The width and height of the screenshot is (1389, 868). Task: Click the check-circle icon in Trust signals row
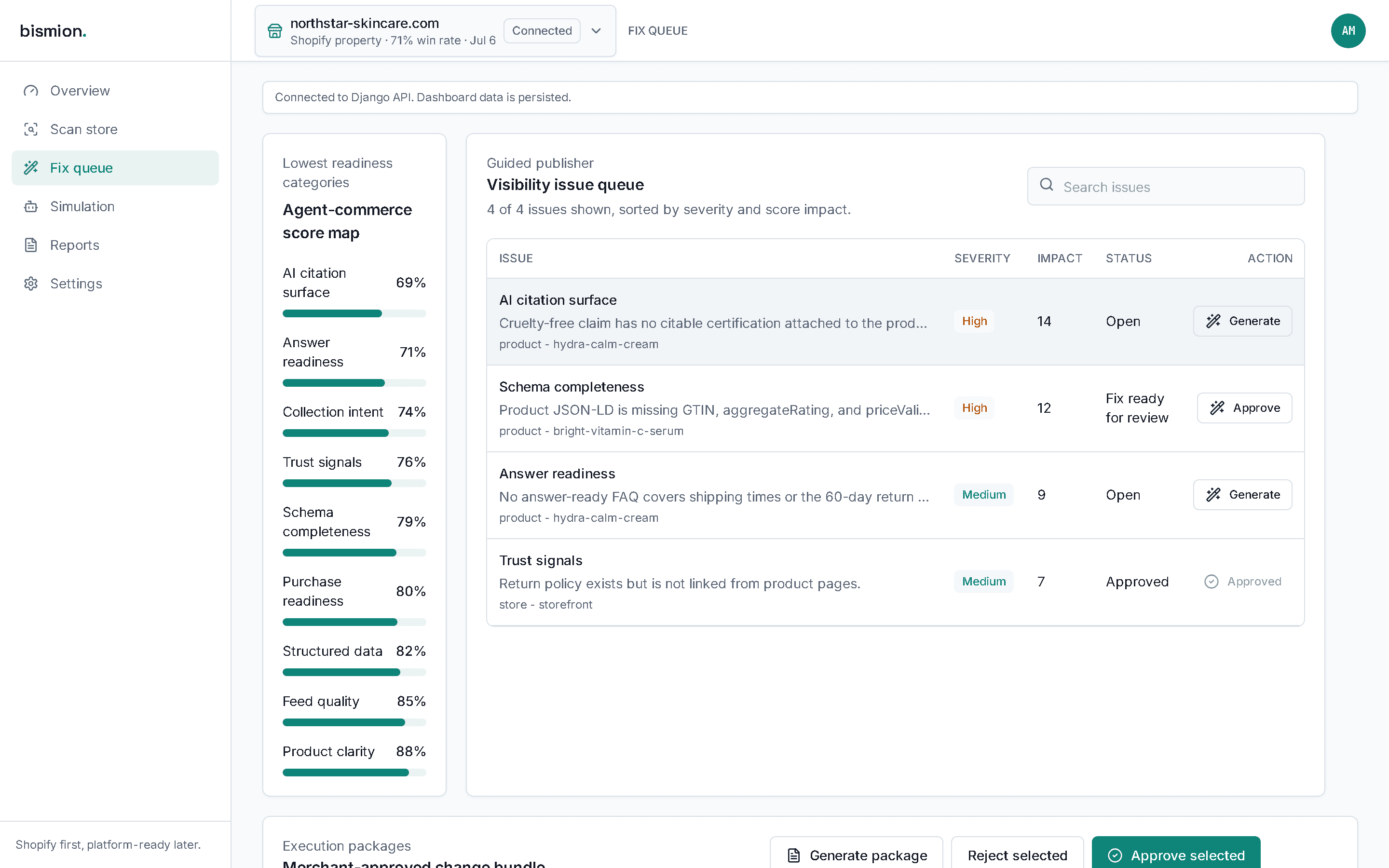1211,582
